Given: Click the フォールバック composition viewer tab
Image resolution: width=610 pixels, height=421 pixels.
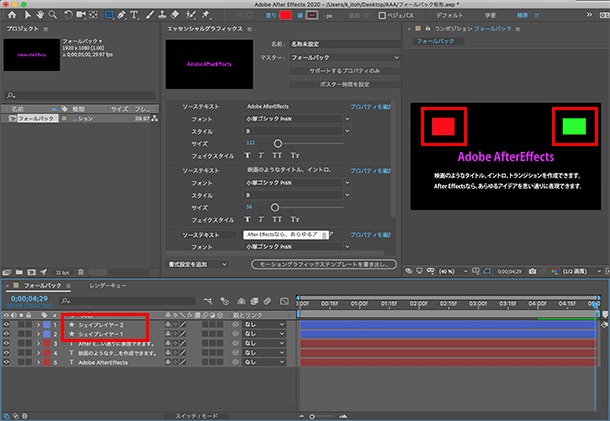Looking at the screenshot, I should pyautogui.click(x=435, y=41).
